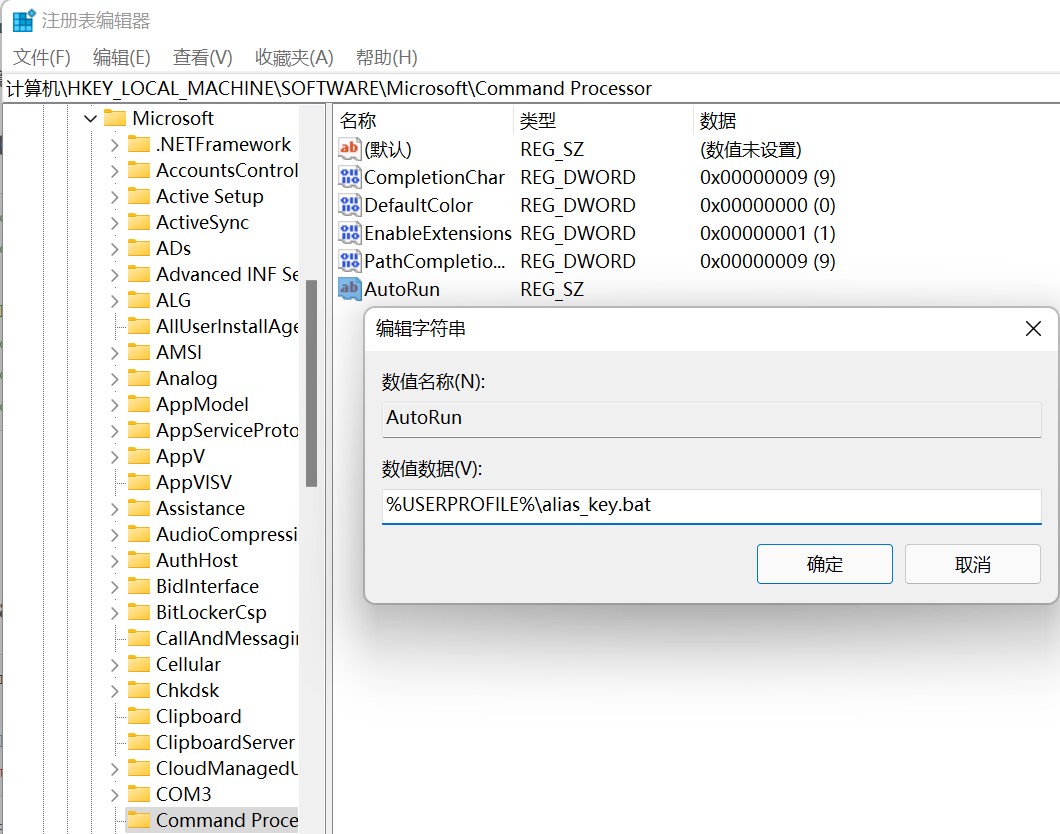
Task: Expand the Chkdsk key
Action: tap(114, 691)
